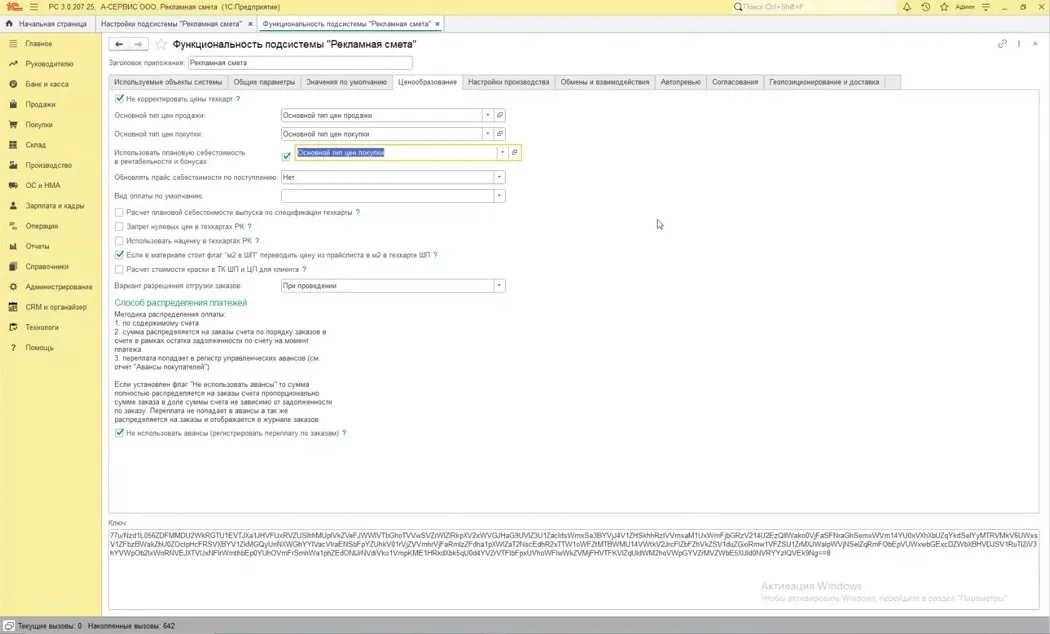Enable Запрет нулевых цен в техкартах РК
The image size is (1050, 634).
[119, 226]
